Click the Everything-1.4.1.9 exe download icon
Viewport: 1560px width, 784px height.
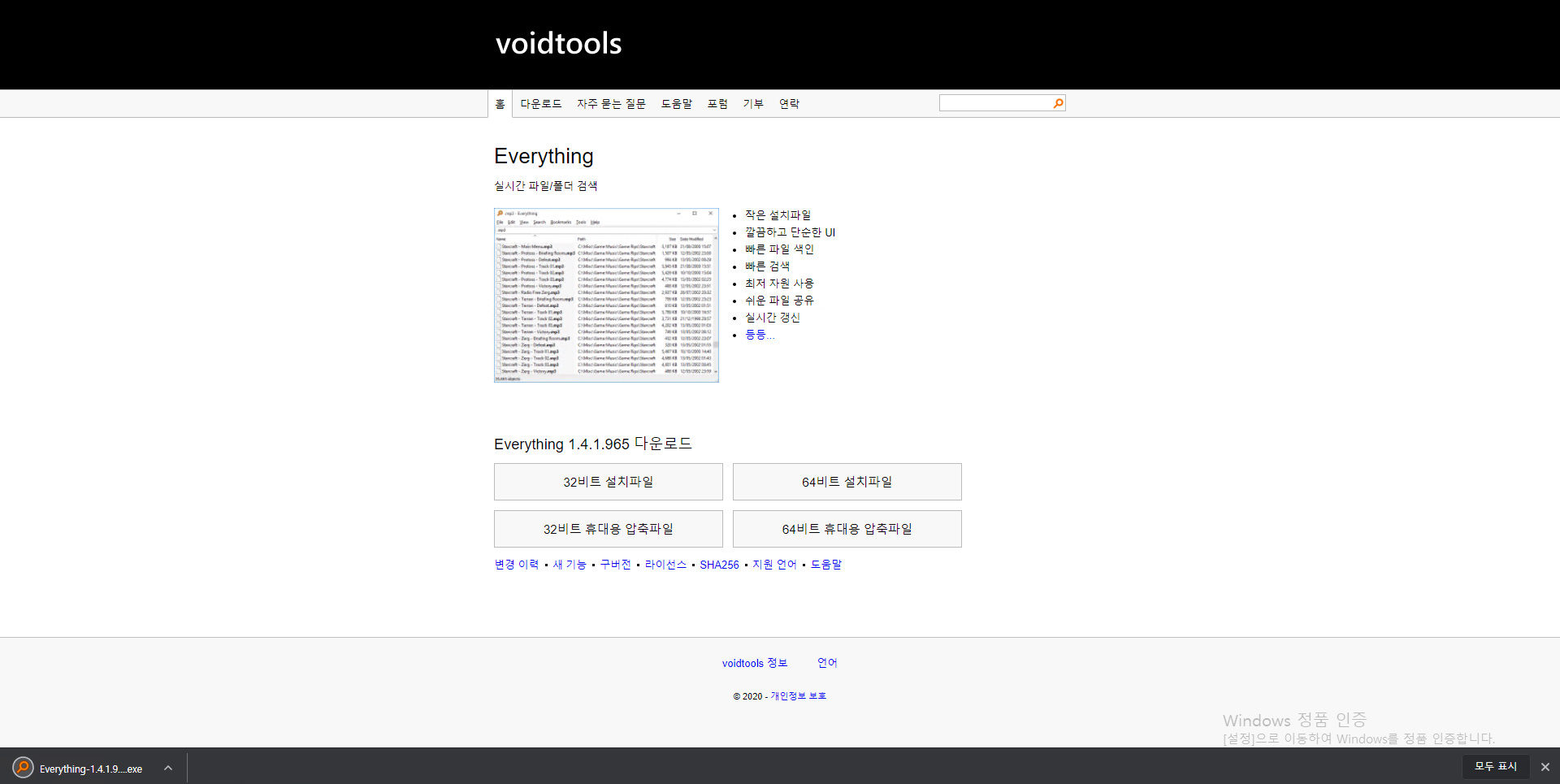[x=23, y=767]
